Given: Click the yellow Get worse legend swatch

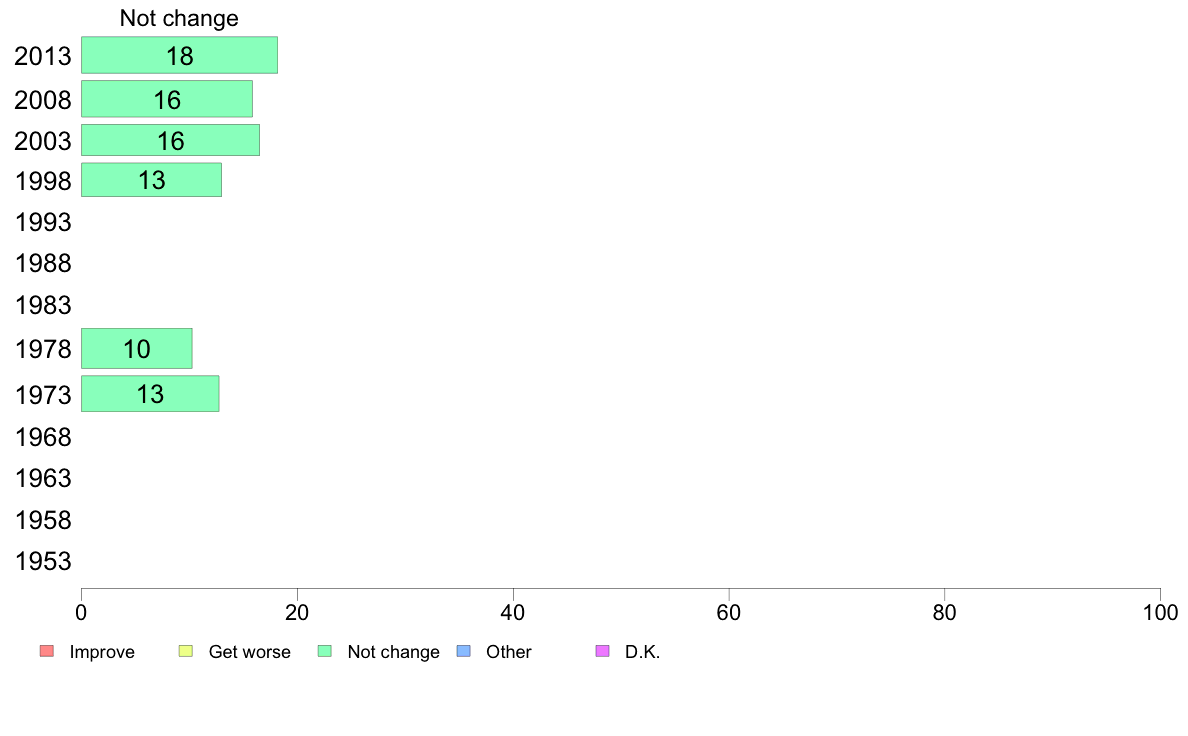Looking at the screenshot, I should 186,651.
